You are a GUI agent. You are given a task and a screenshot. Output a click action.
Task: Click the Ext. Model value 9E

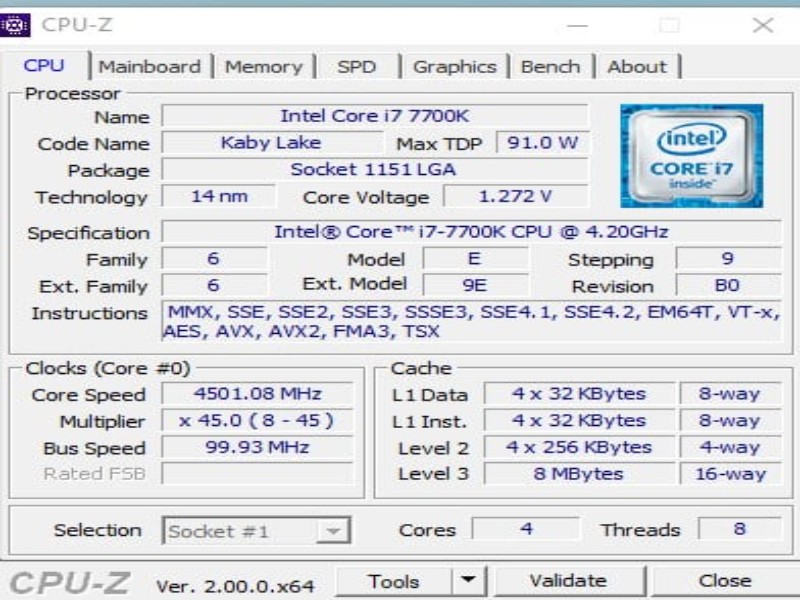[475, 285]
